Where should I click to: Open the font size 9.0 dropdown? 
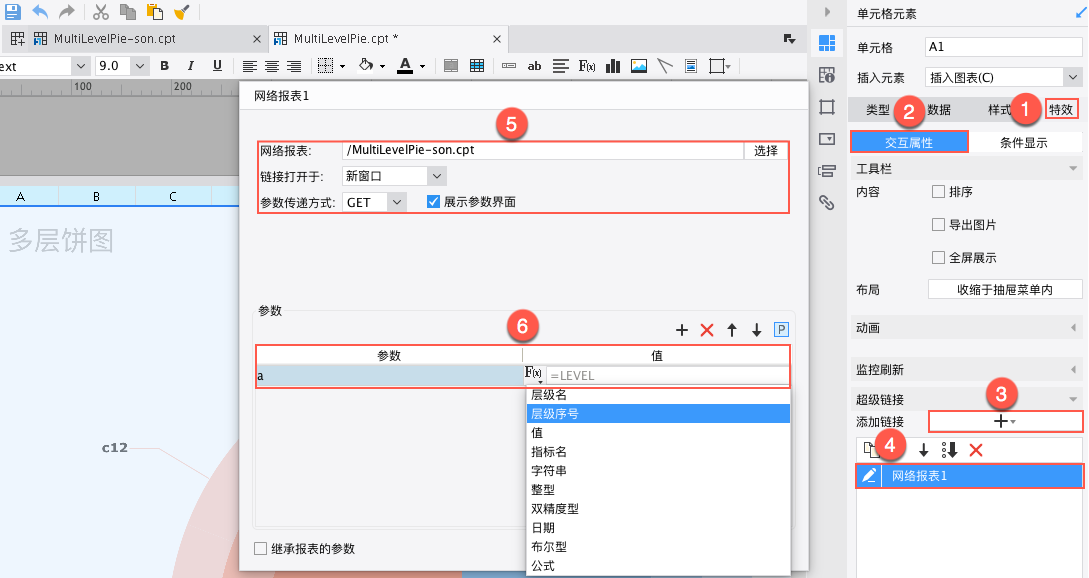click(140, 66)
